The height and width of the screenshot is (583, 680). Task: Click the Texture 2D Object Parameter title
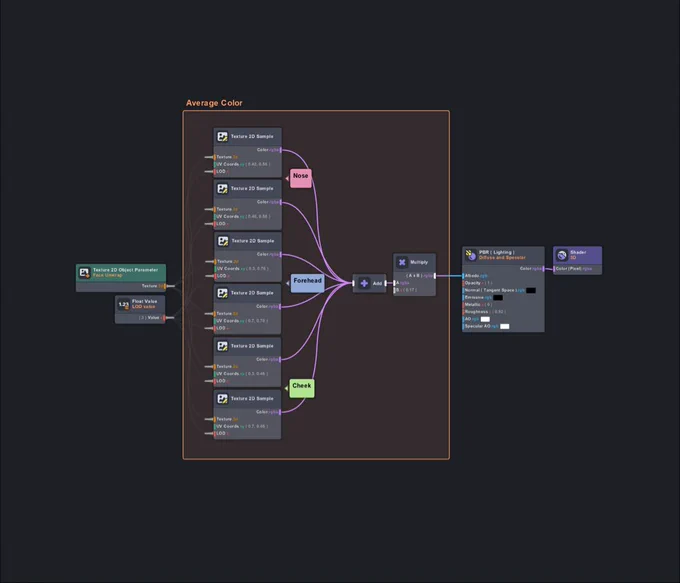[125, 270]
